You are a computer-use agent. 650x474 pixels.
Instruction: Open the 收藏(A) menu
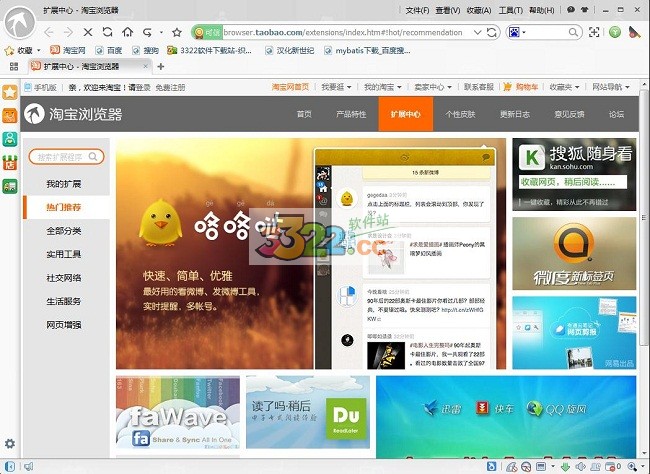point(479,10)
